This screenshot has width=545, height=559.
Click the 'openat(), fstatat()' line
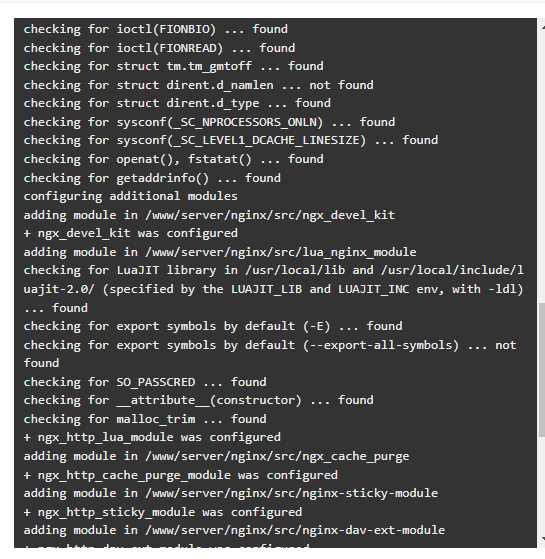pyautogui.click(x=173, y=159)
